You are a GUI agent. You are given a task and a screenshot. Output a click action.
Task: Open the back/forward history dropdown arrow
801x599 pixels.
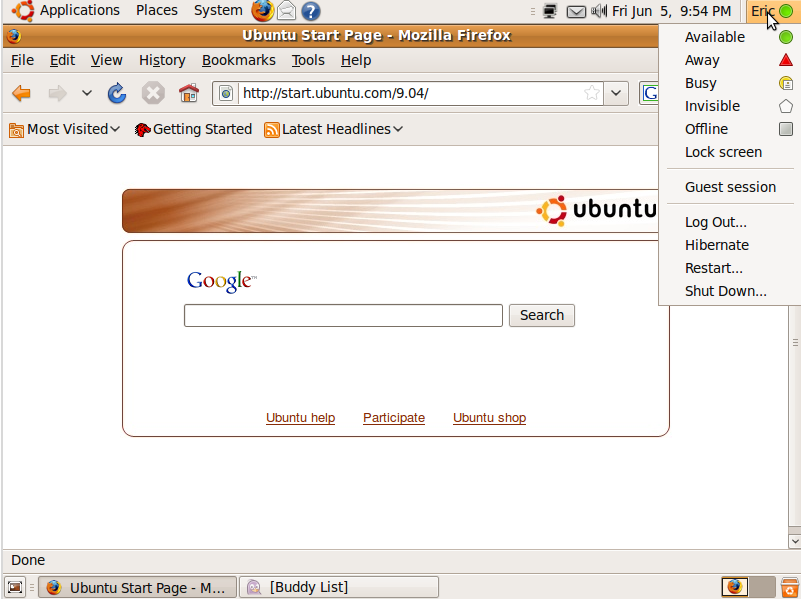87,93
